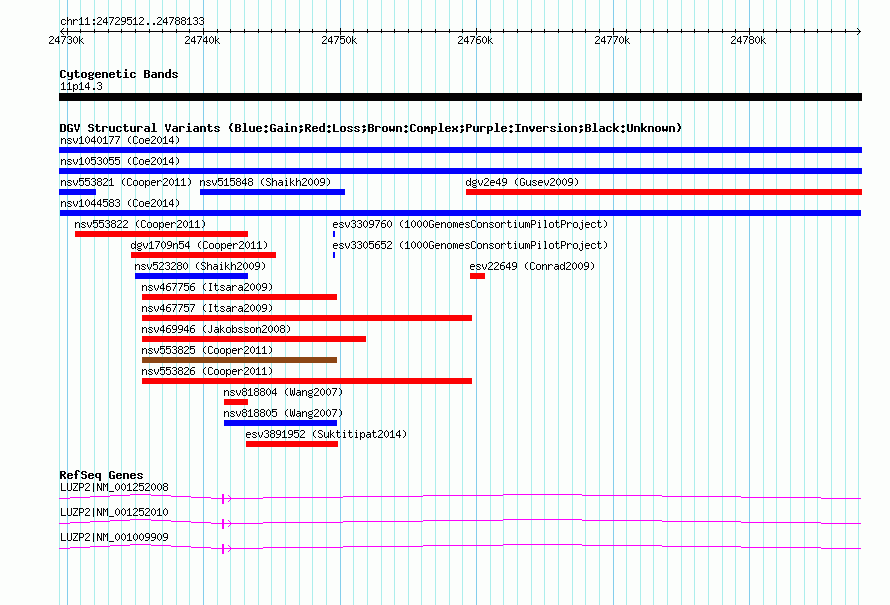Open nsv1044583 (Coe2014) variant label
Image resolution: width=890 pixels, height=605 pixels.
coord(120,203)
